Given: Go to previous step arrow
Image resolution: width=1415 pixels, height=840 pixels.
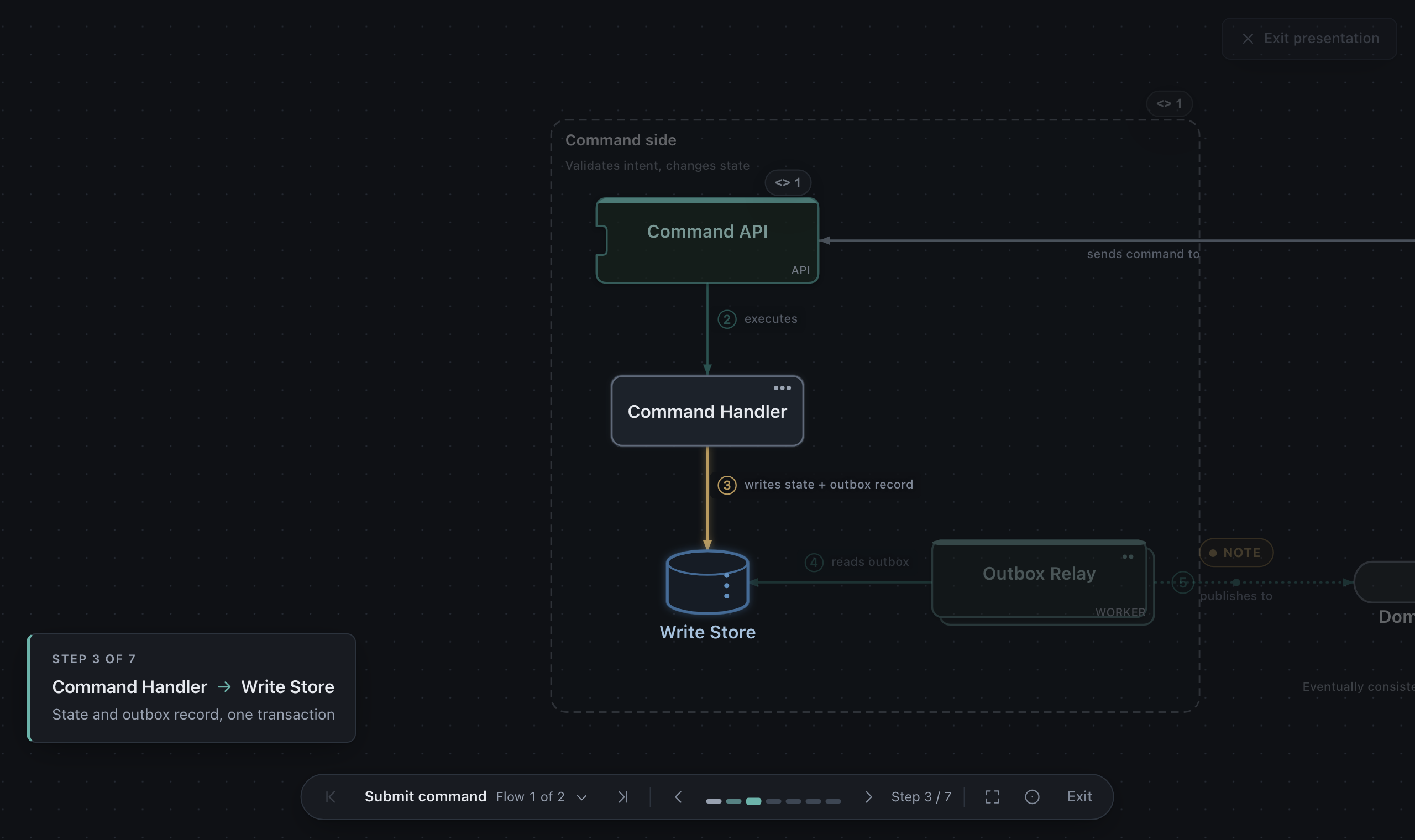Looking at the screenshot, I should [x=678, y=797].
